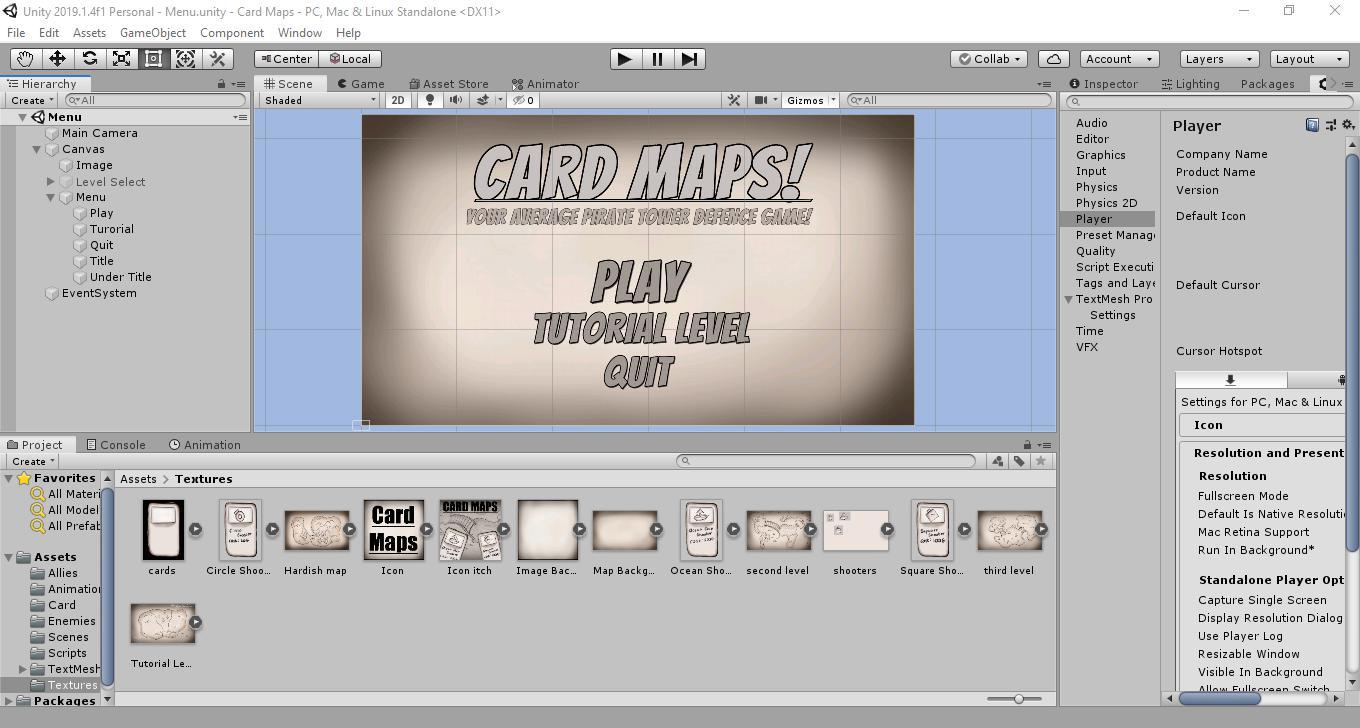This screenshot has height=728, width=1360.
Task: Toggle 2D mode in the Scene view
Action: [398, 100]
